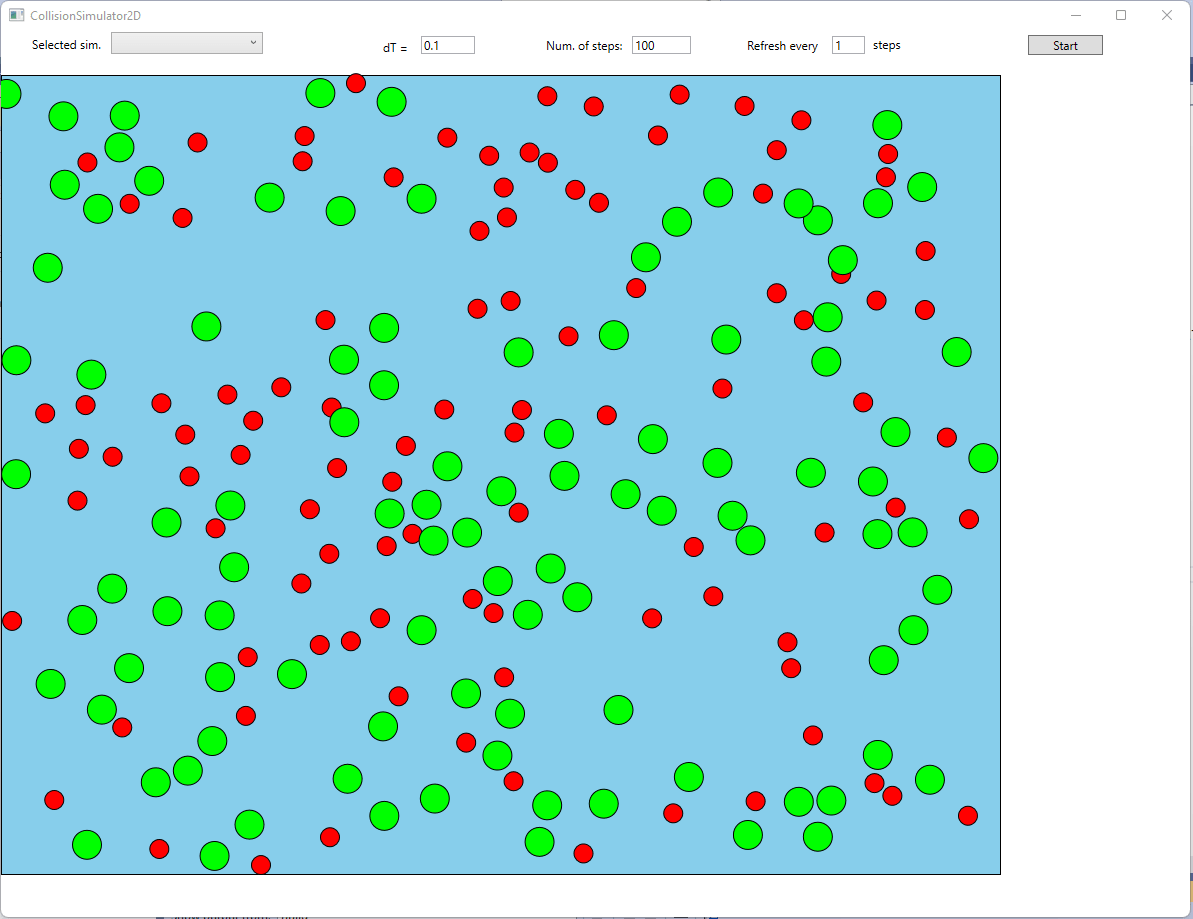Click the "steps" label after refresh field
This screenshot has height=919, width=1193.
coord(886,45)
